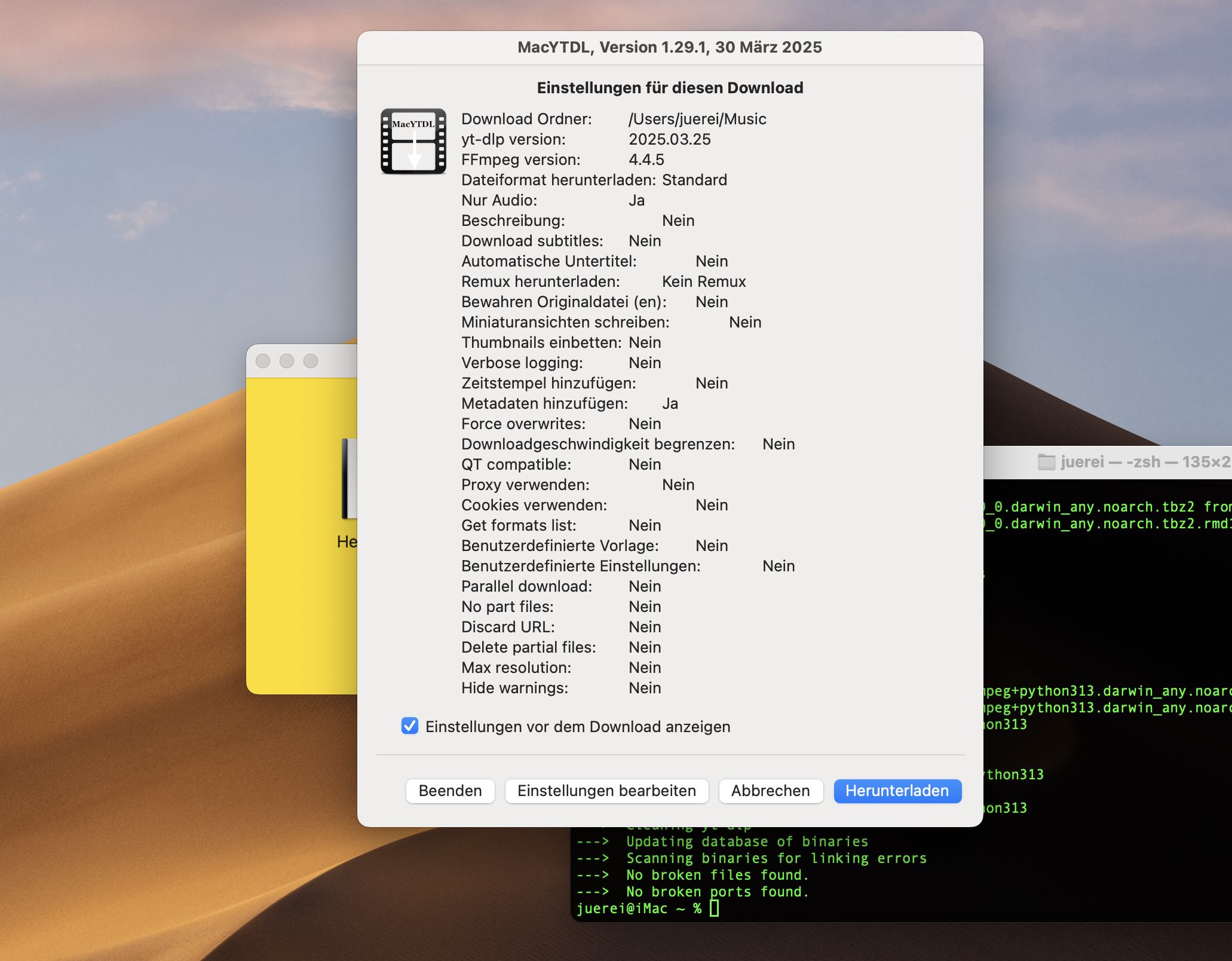
Task: Click the Abbrechen button
Action: 770,791
